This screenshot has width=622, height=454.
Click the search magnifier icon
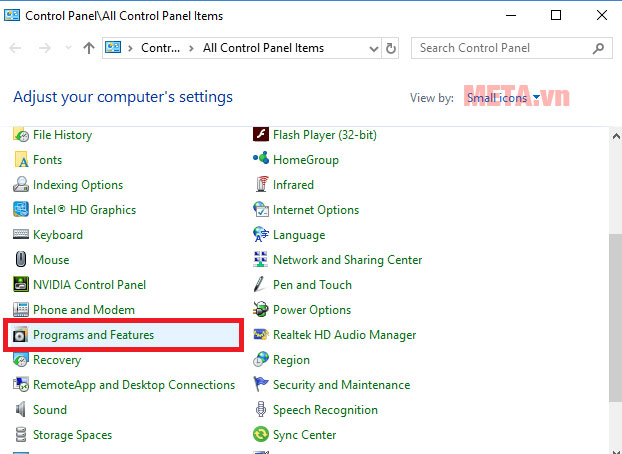click(x=599, y=48)
